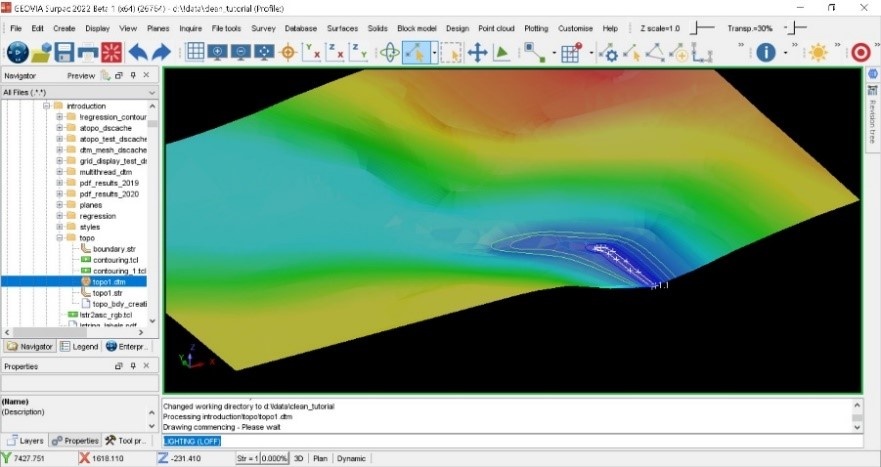Select the point selection arrow tool
Viewport: 881px width, 467px height.
tap(416, 52)
